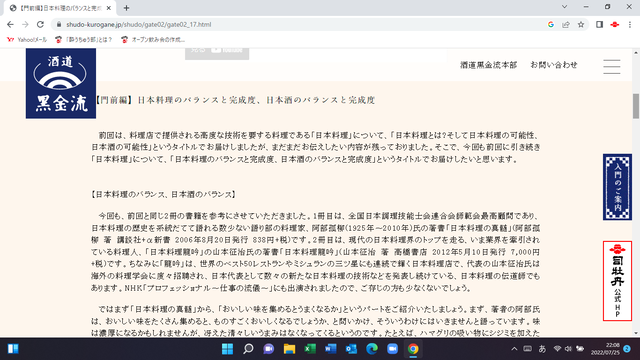Open the browser side panel
The image size is (640, 360).
599,24
